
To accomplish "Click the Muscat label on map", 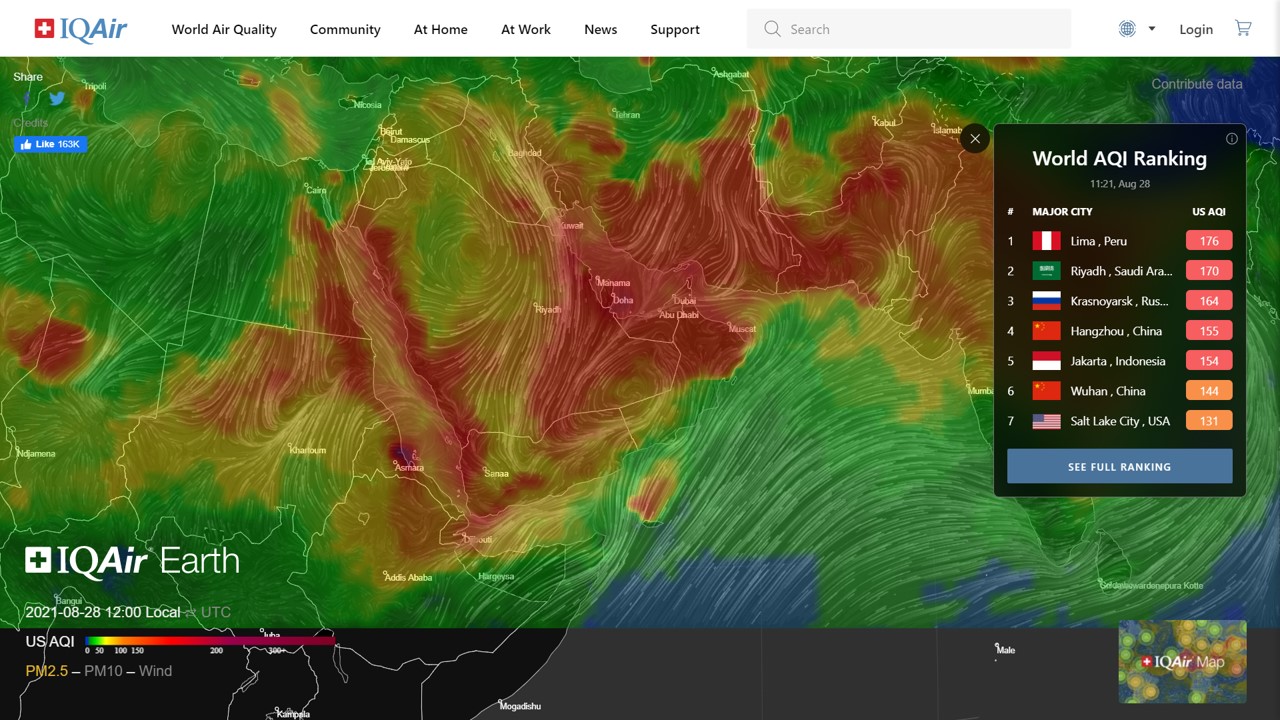I will tap(741, 328).
